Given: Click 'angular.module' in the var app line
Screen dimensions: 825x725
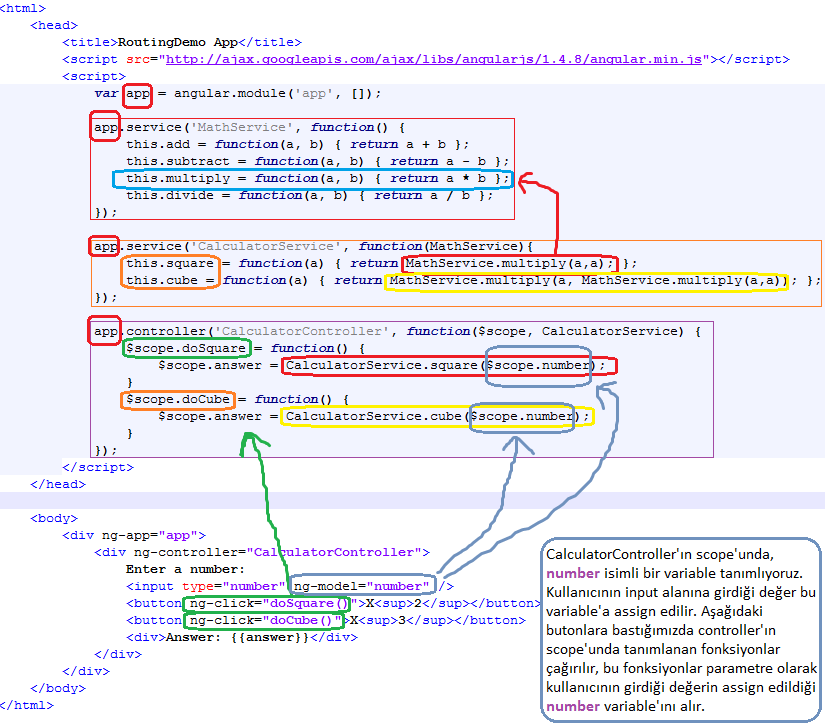Looking at the screenshot, I should click(x=230, y=93).
